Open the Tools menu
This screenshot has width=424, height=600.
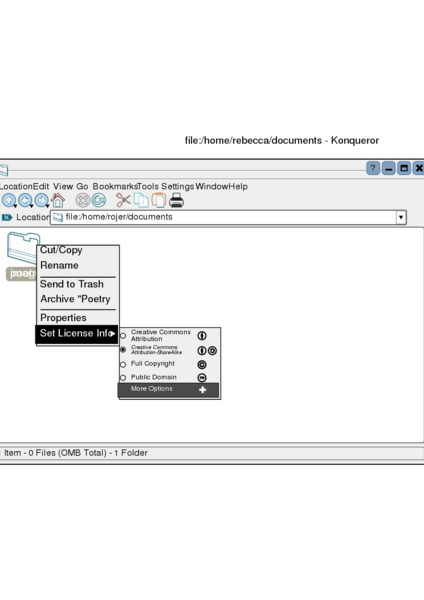pyautogui.click(x=148, y=186)
